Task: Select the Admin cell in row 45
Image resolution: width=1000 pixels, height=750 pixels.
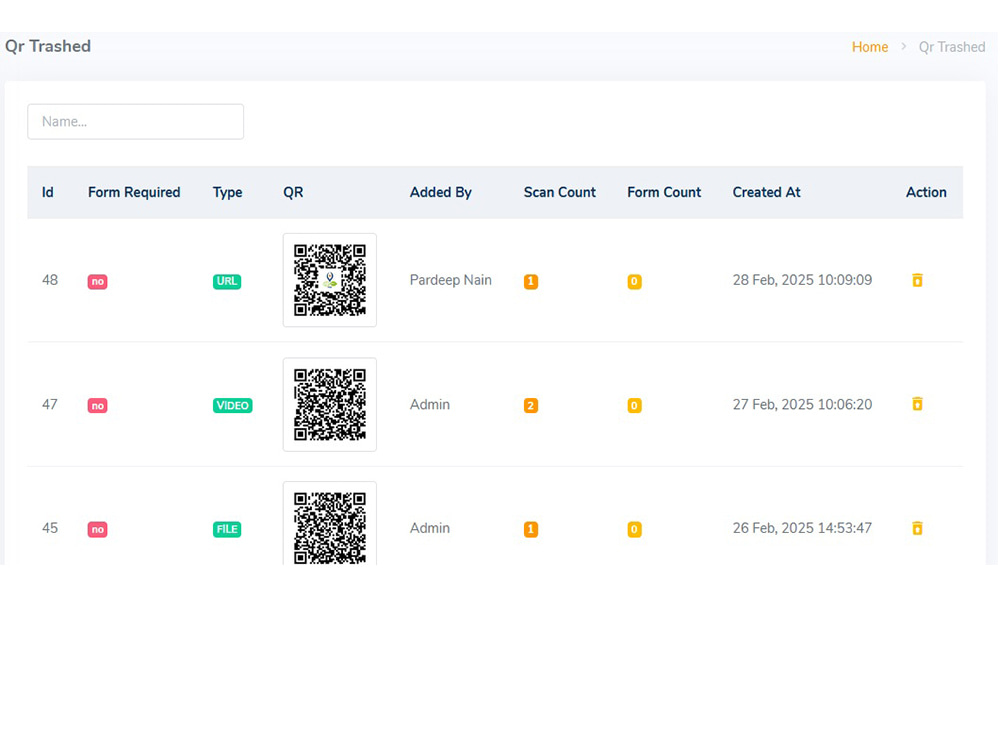Action: pyautogui.click(x=430, y=528)
